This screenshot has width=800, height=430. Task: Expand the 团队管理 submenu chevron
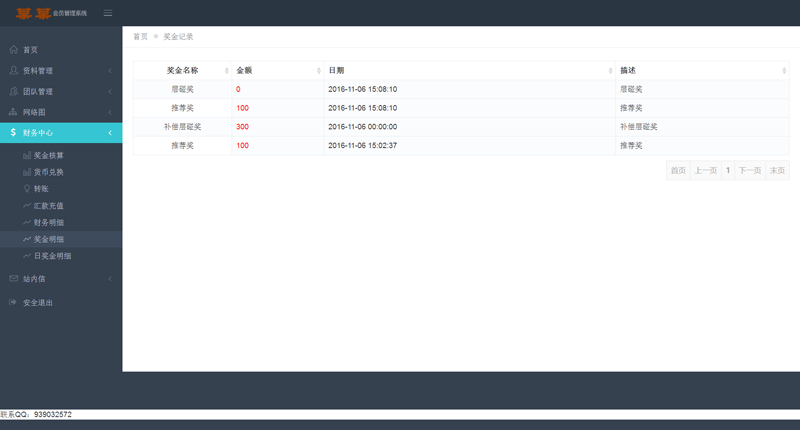point(110,91)
